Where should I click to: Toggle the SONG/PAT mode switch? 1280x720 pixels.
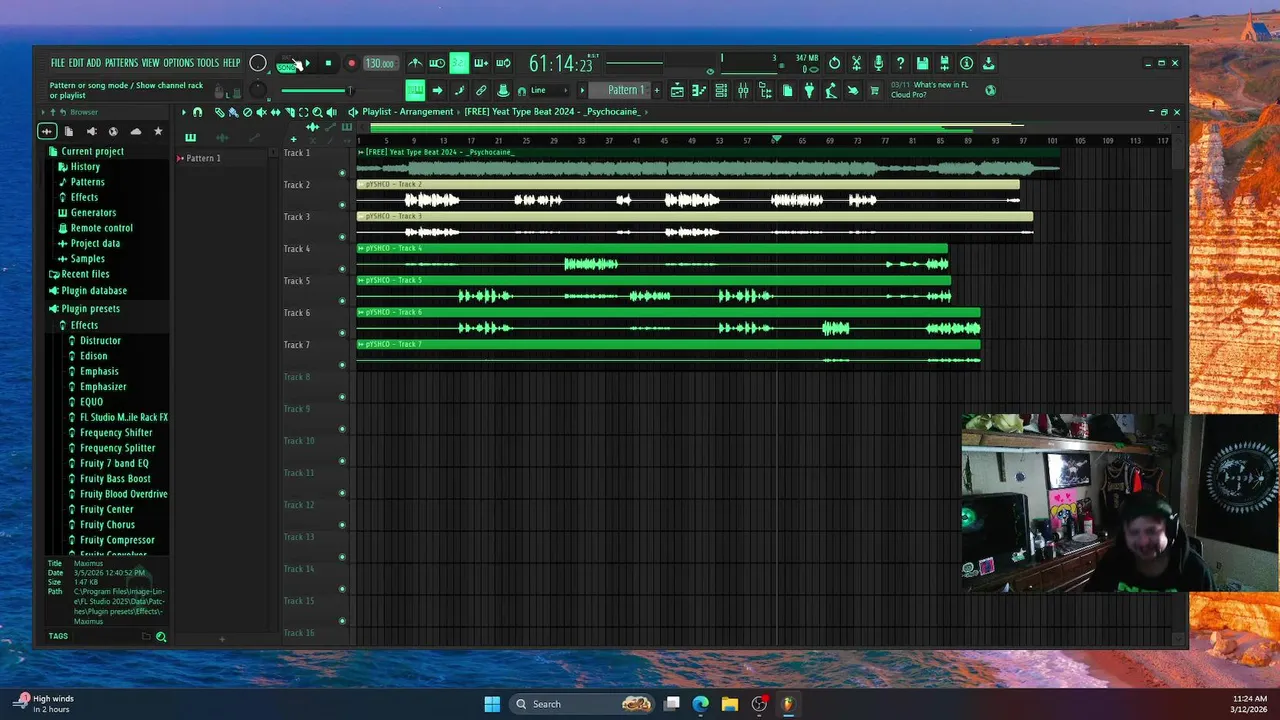(287, 63)
